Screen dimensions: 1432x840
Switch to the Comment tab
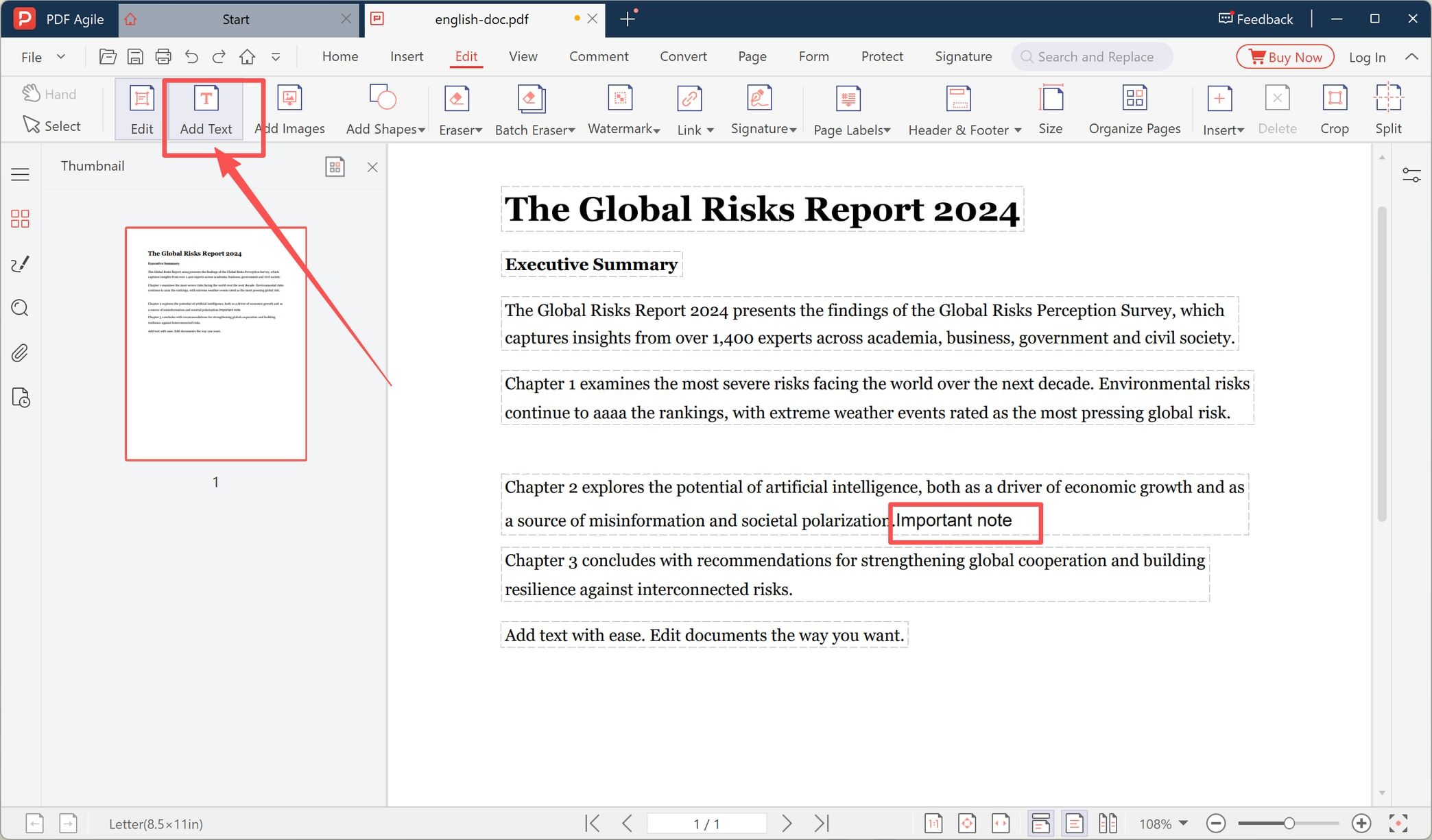pyautogui.click(x=598, y=56)
